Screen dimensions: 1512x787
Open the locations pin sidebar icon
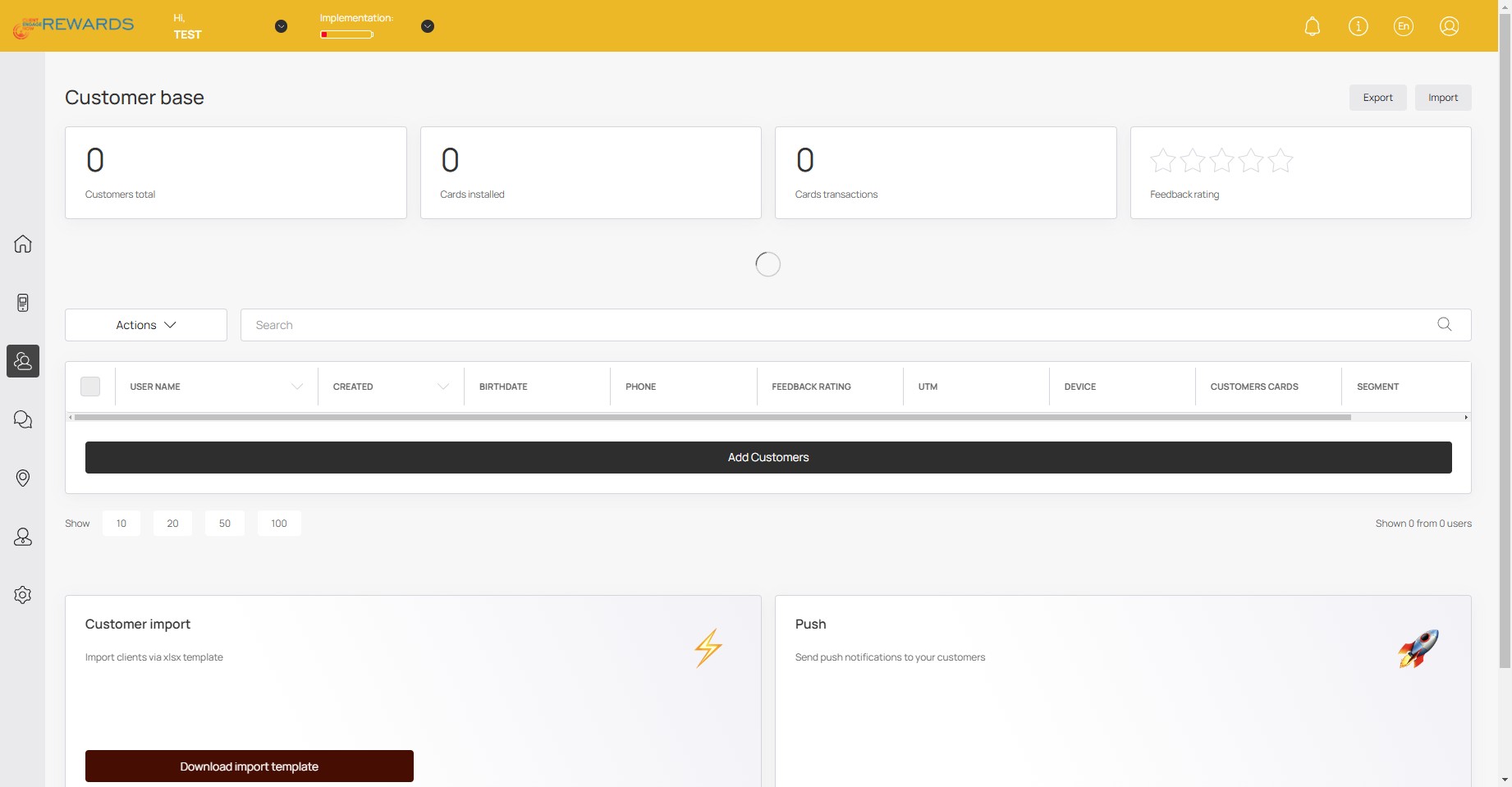coord(23,478)
